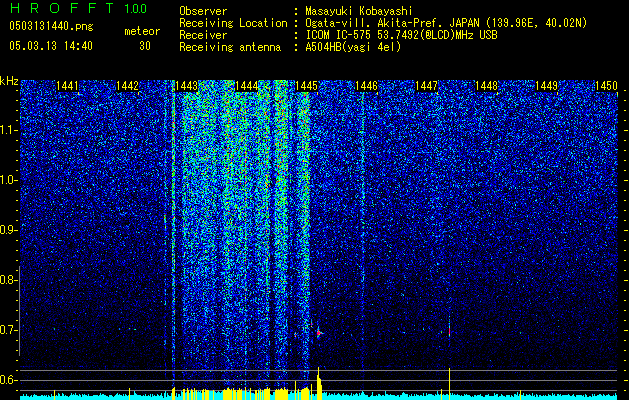Click the red meteor echo just after 1445
This screenshot has height=400, width=629.
point(319,333)
